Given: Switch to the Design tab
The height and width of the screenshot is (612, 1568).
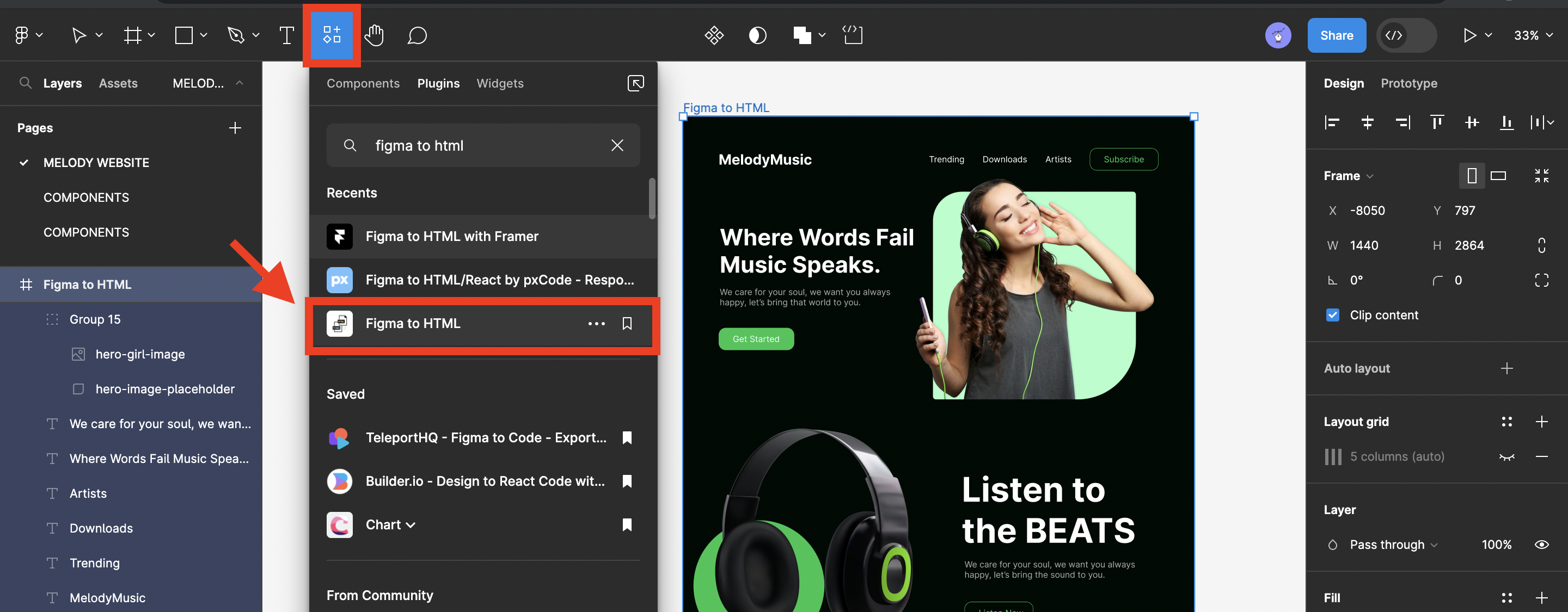Looking at the screenshot, I should pyautogui.click(x=1343, y=83).
